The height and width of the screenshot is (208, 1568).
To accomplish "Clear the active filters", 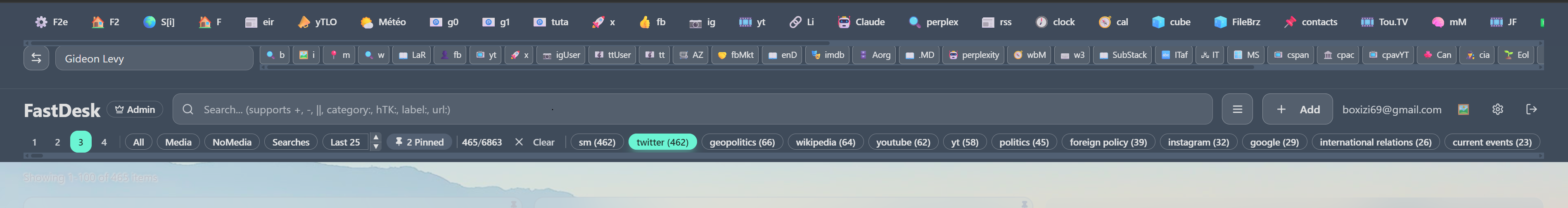I will [x=534, y=142].
